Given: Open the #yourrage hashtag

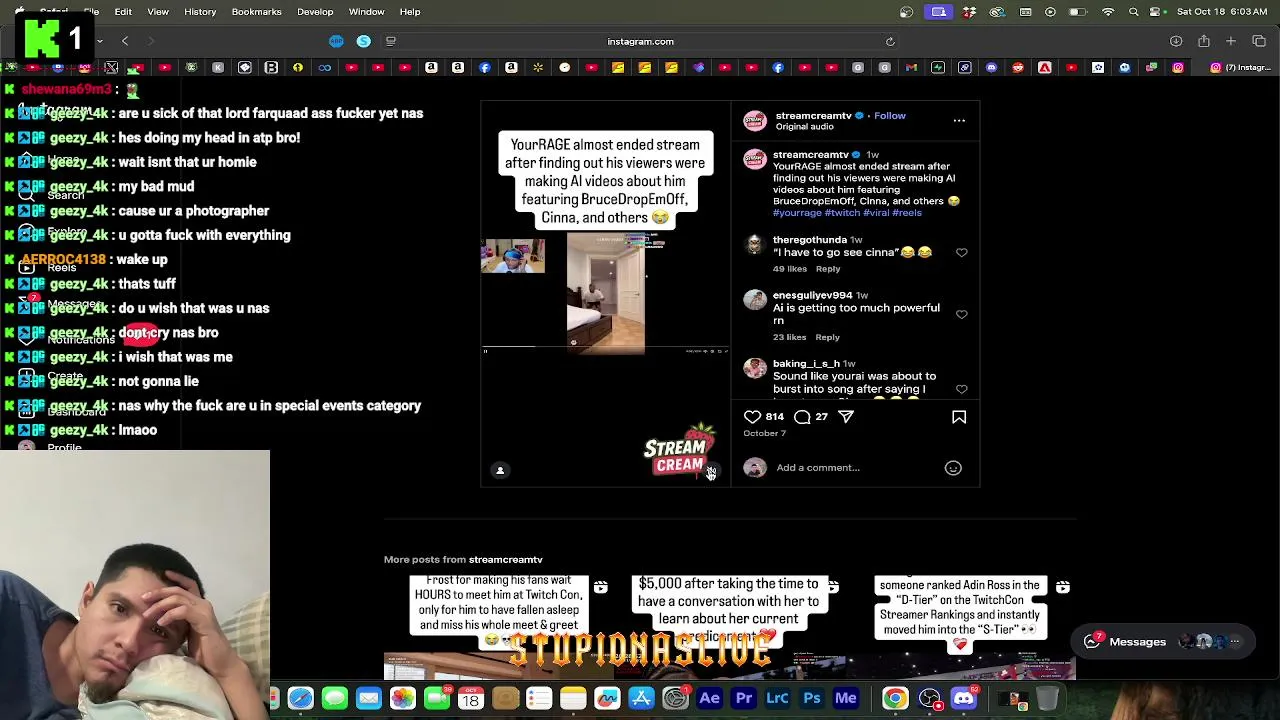Looking at the screenshot, I should [797, 213].
